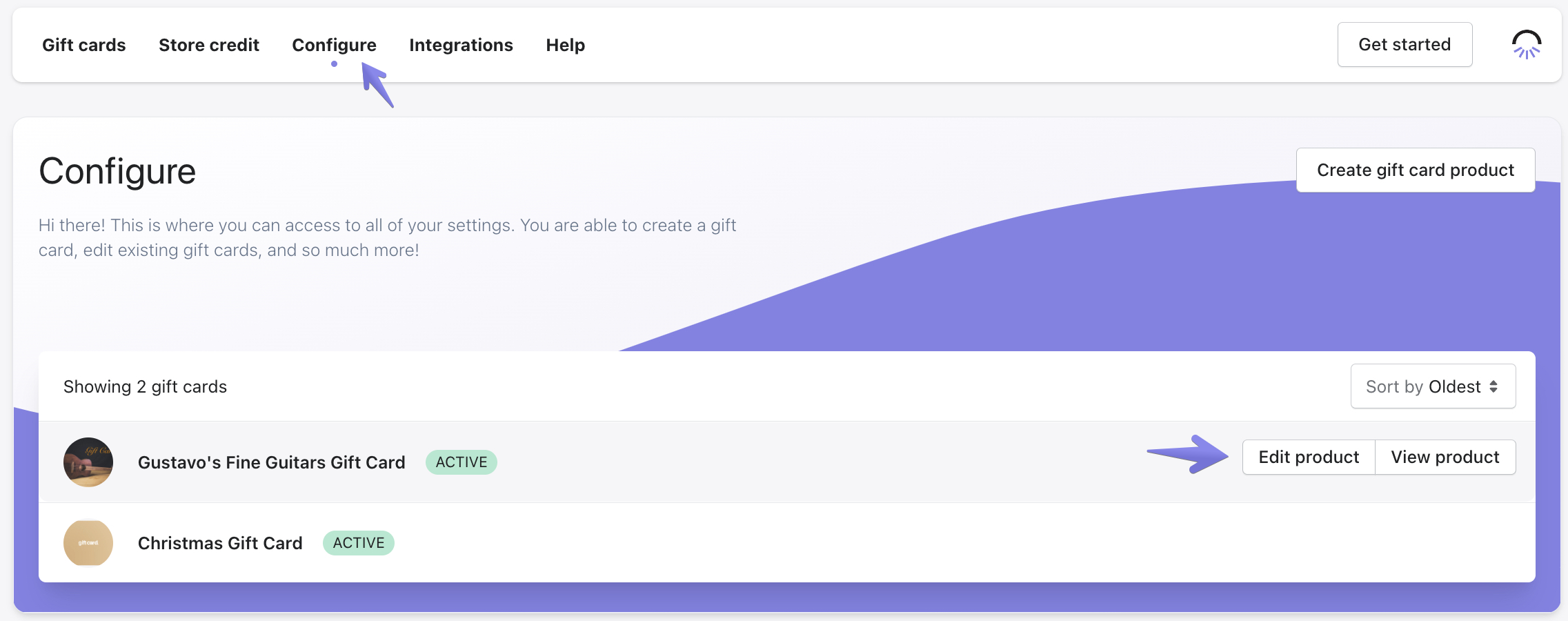Open the Store credit tab
Screen dimensions: 1568x621
click(x=209, y=45)
